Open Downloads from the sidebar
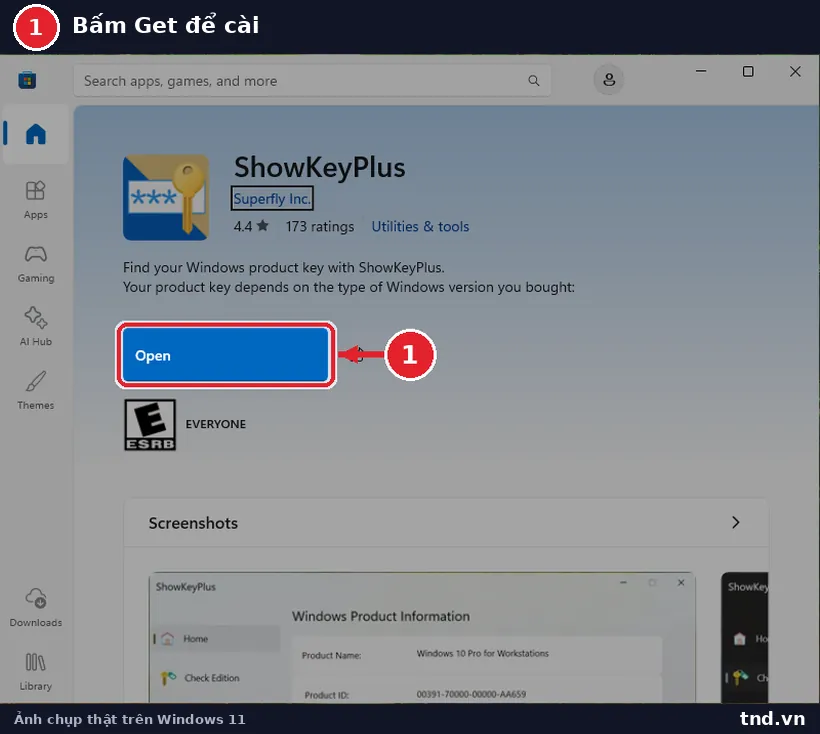820x734 pixels. coord(36,607)
